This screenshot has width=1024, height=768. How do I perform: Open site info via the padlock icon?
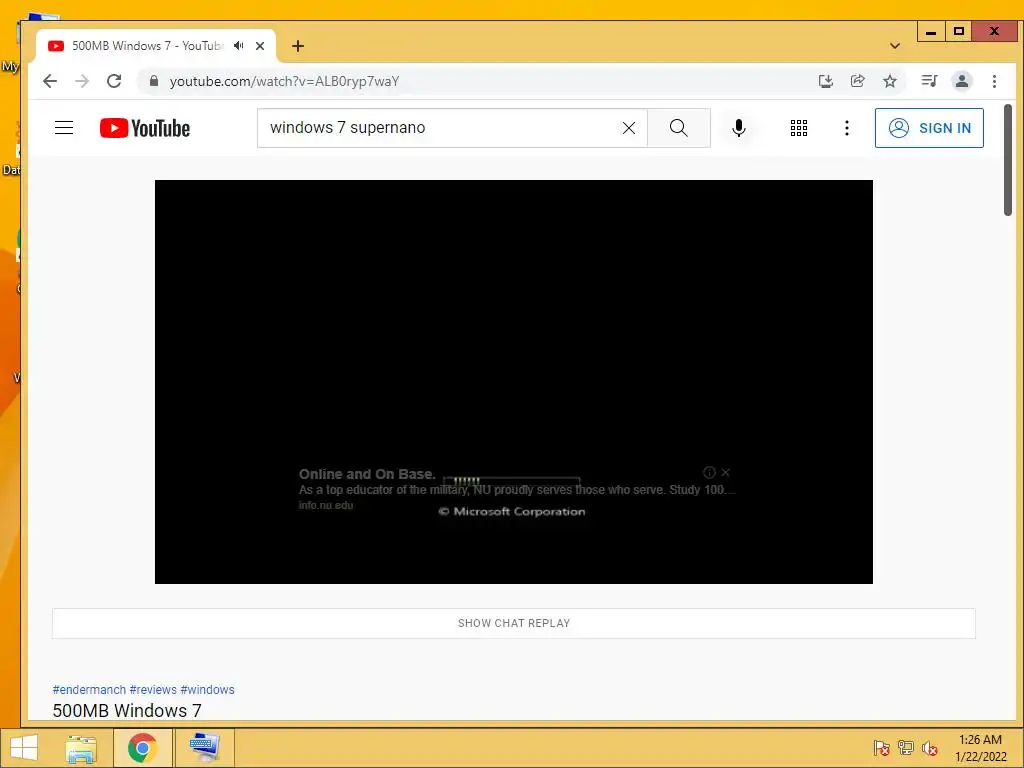point(154,81)
